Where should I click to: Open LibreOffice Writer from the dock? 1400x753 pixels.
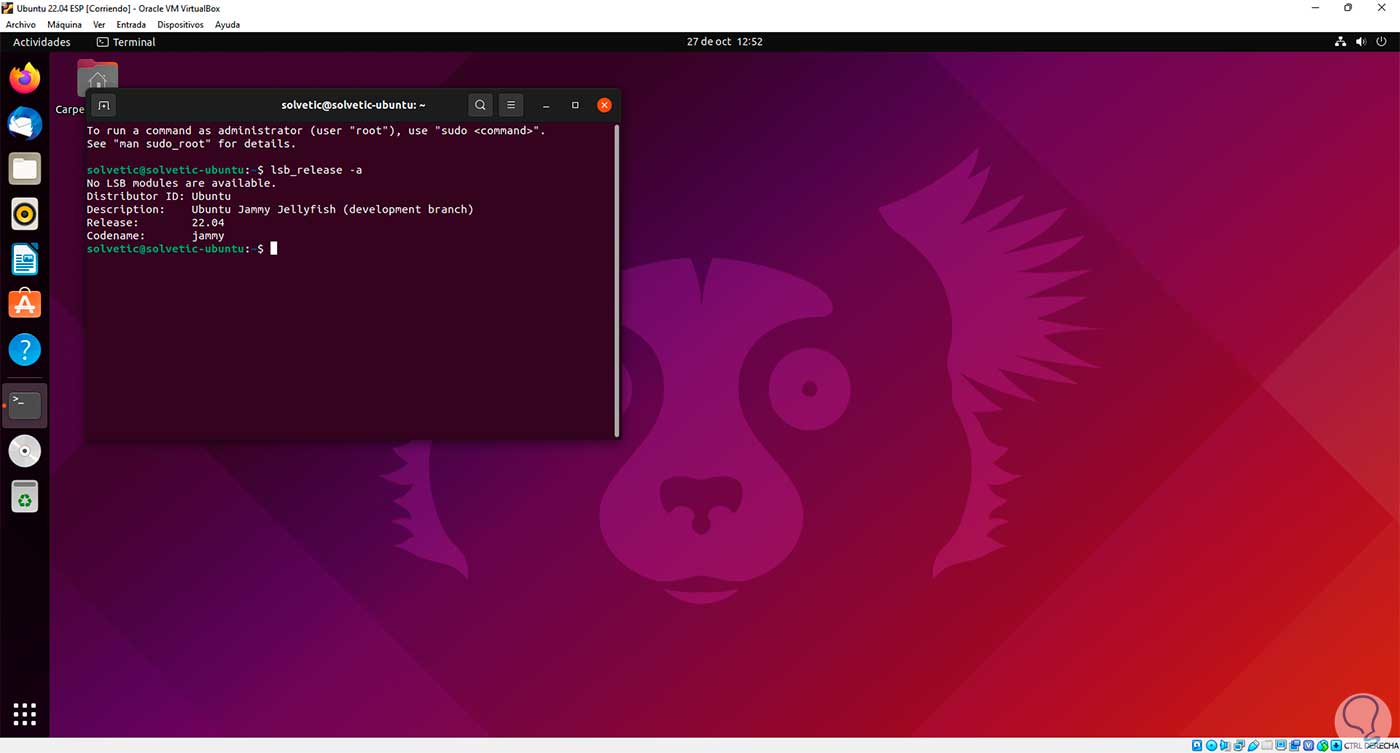coord(25,260)
